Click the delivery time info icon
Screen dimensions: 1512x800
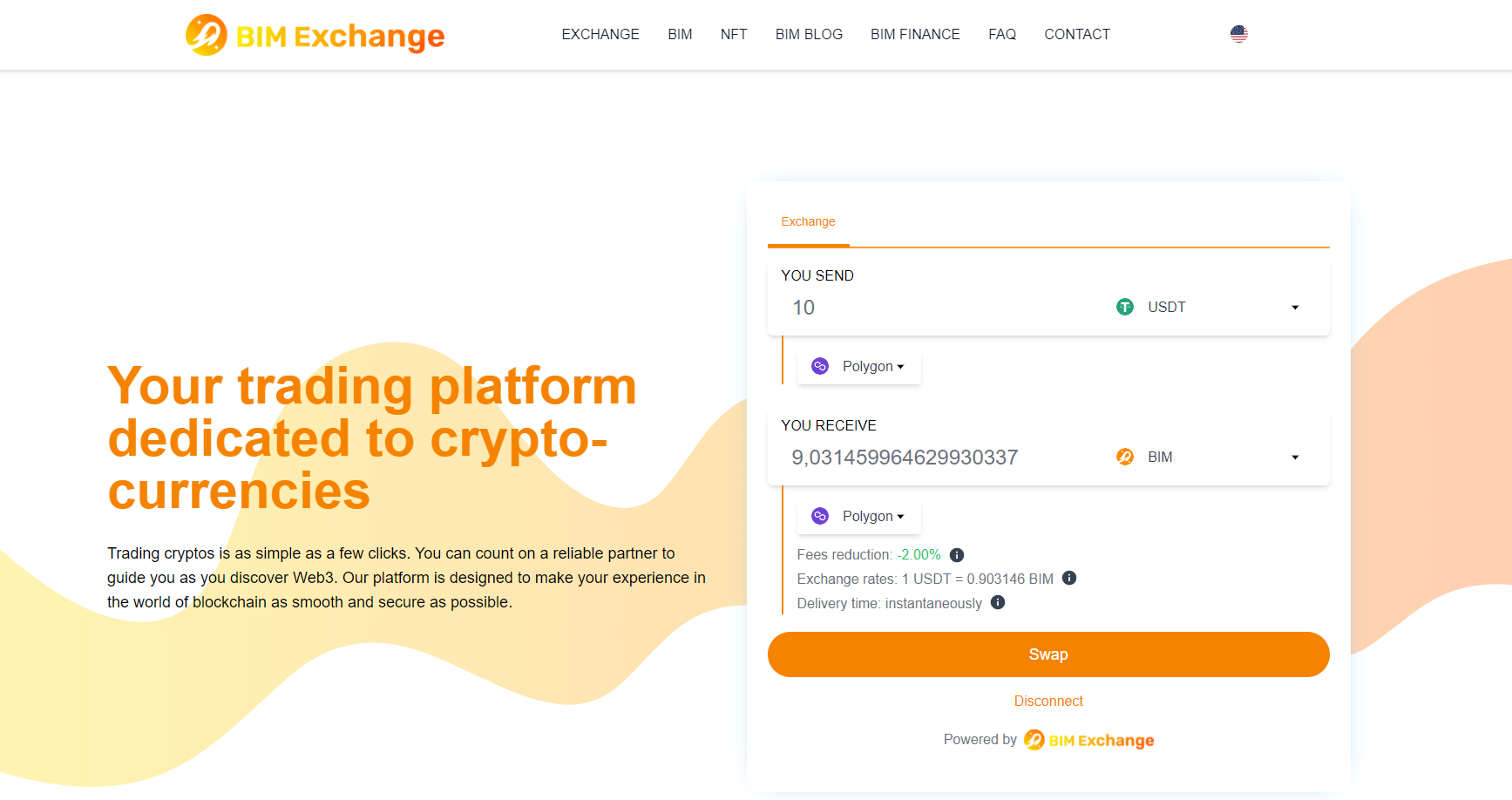point(998,602)
